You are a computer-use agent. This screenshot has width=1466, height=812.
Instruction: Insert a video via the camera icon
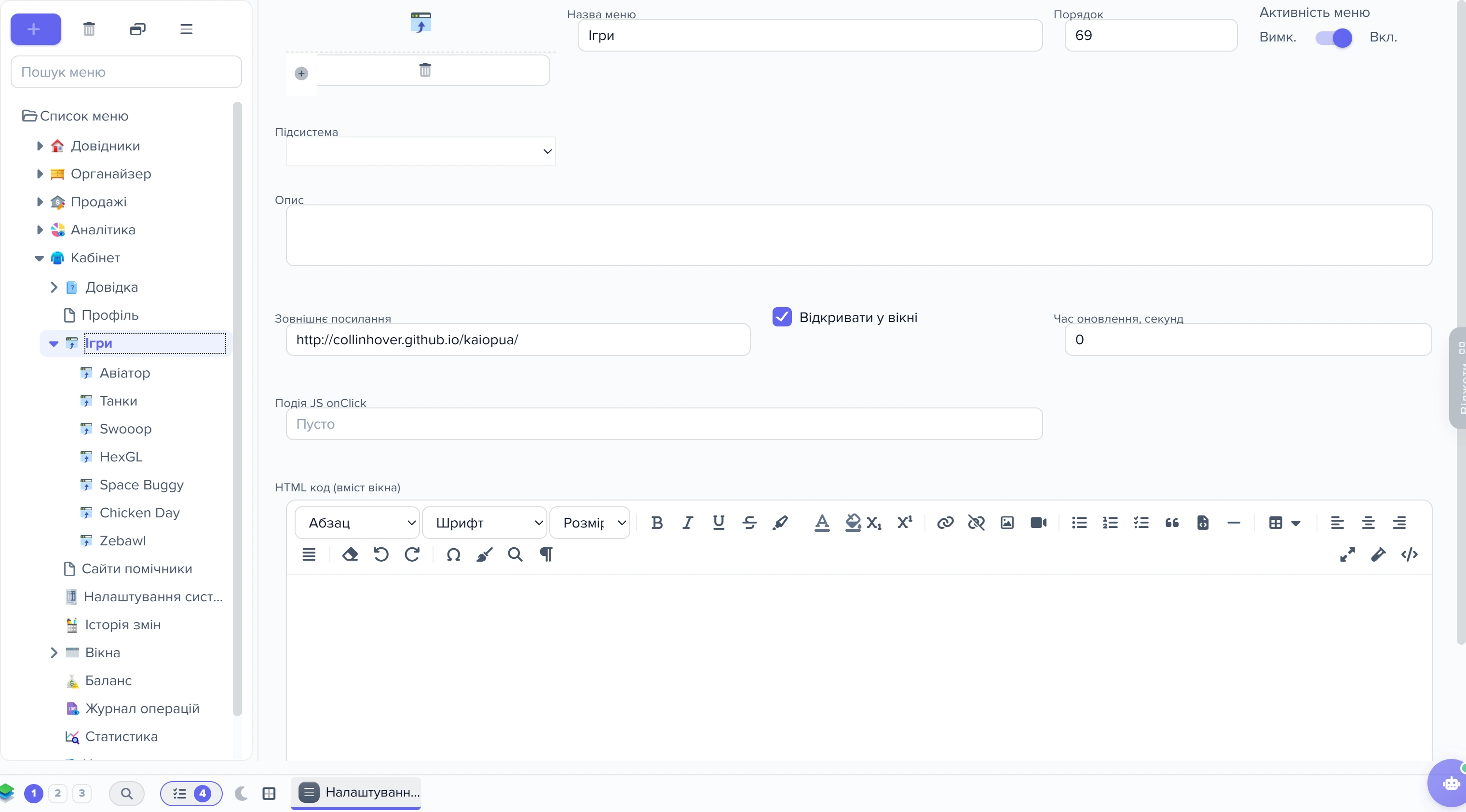pyautogui.click(x=1038, y=522)
